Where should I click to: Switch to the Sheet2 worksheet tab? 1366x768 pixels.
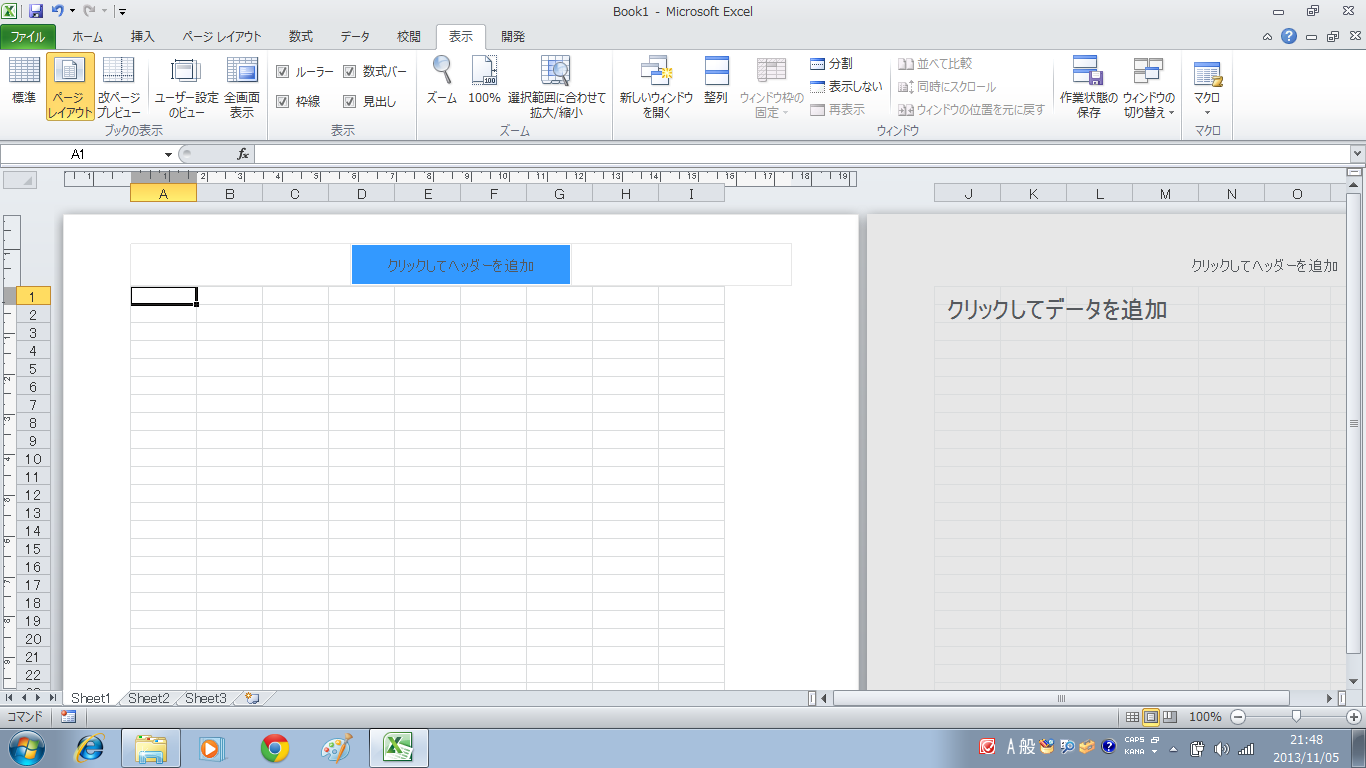coord(148,698)
